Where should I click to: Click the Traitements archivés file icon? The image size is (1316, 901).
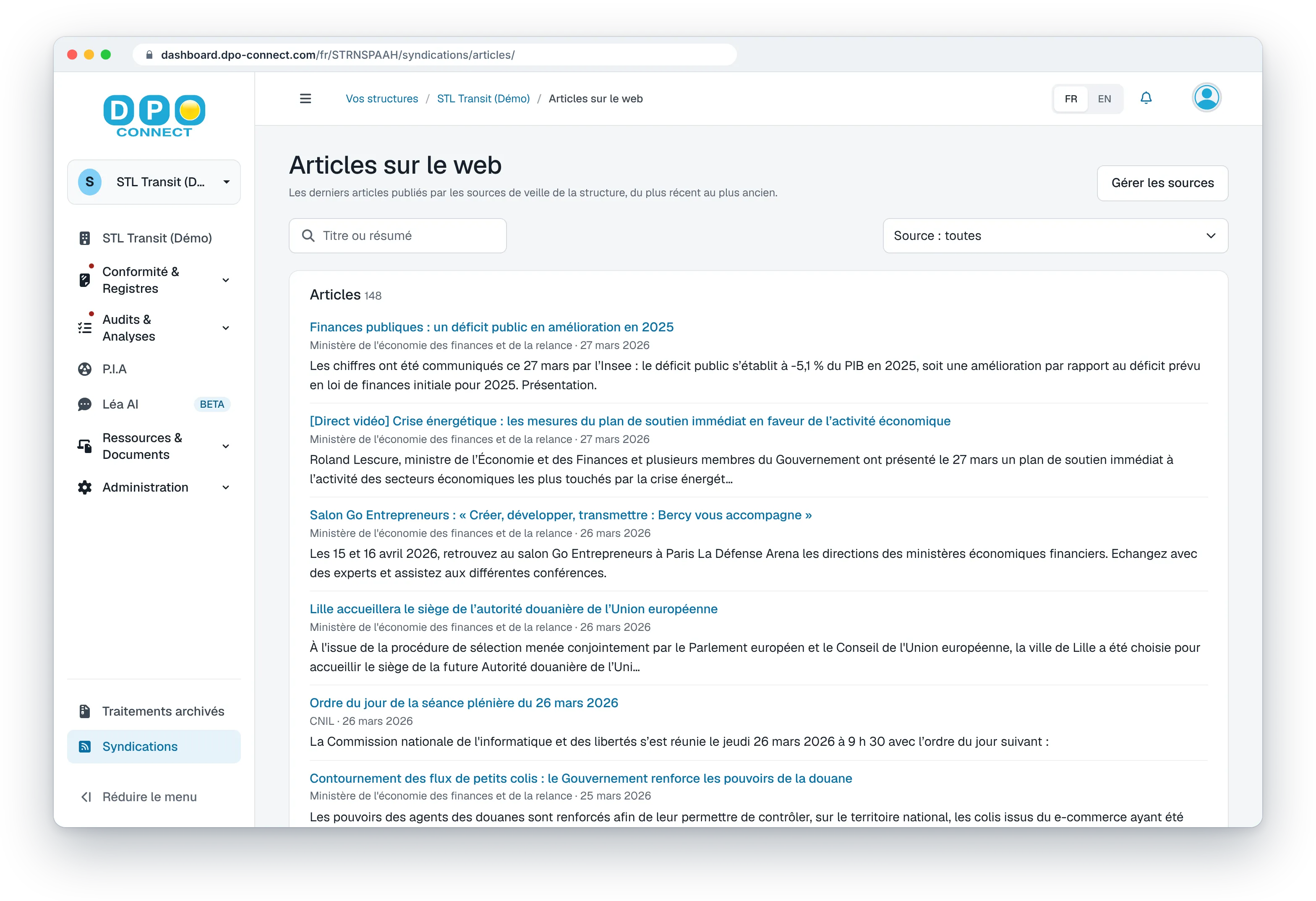tap(85, 711)
